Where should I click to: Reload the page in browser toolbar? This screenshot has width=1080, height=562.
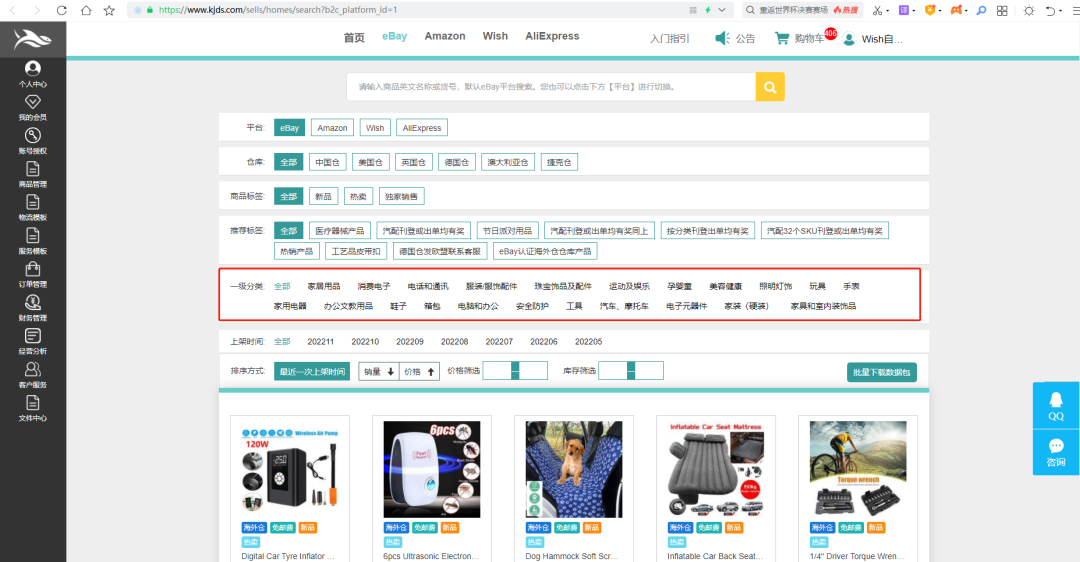[61, 10]
